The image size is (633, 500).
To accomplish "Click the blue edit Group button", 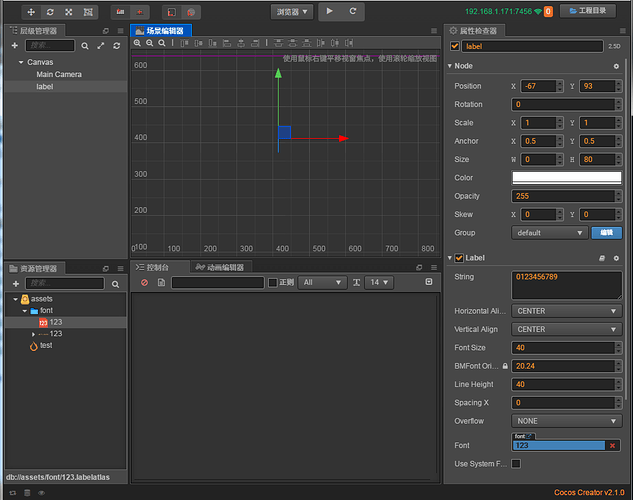I will [x=605, y=232].
